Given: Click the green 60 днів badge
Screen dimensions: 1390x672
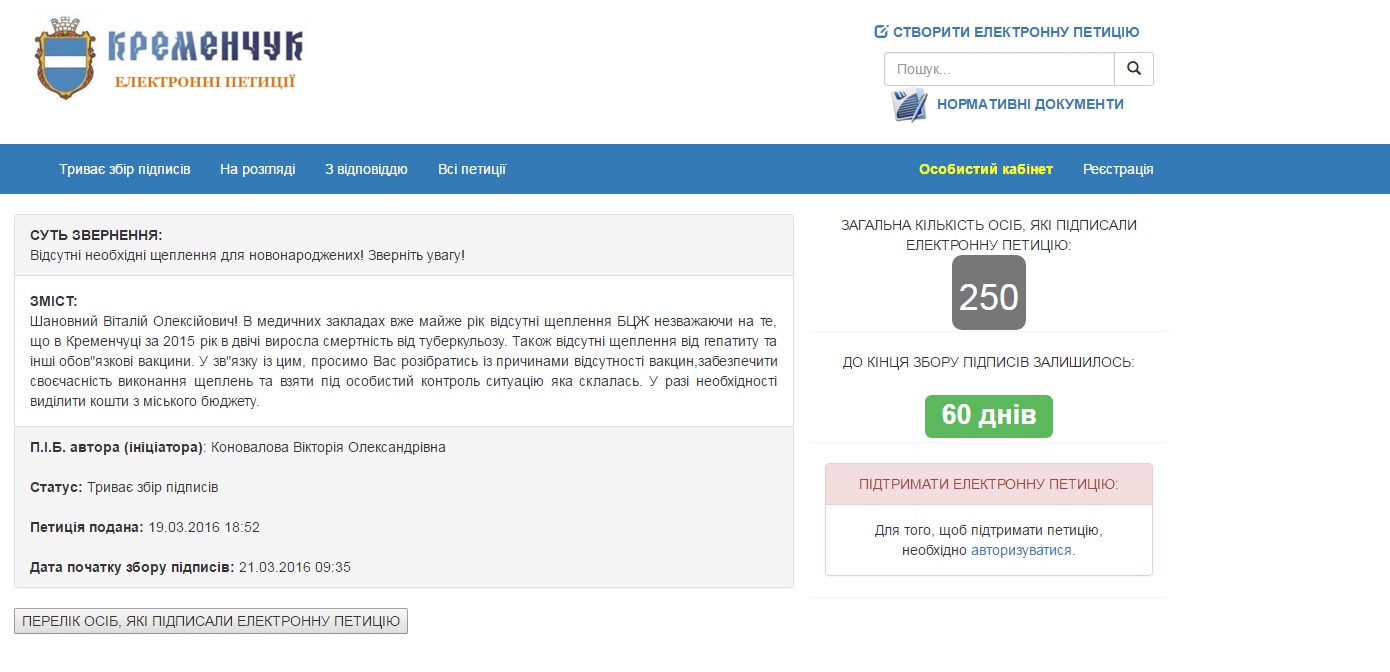Looking at the screenshot, I should (988, 416).
